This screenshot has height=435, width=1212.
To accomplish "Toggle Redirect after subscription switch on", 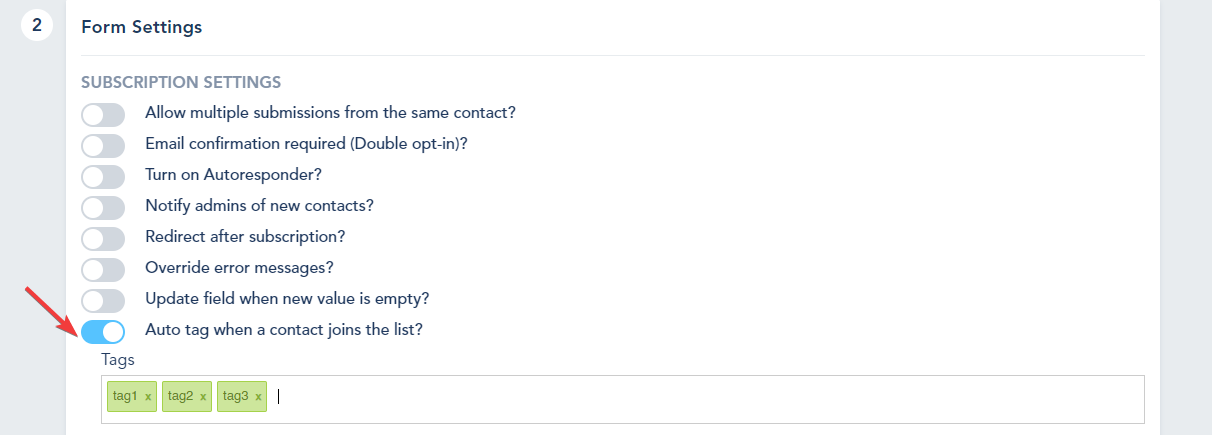I will pyautogui.click(x=103, y=239).
